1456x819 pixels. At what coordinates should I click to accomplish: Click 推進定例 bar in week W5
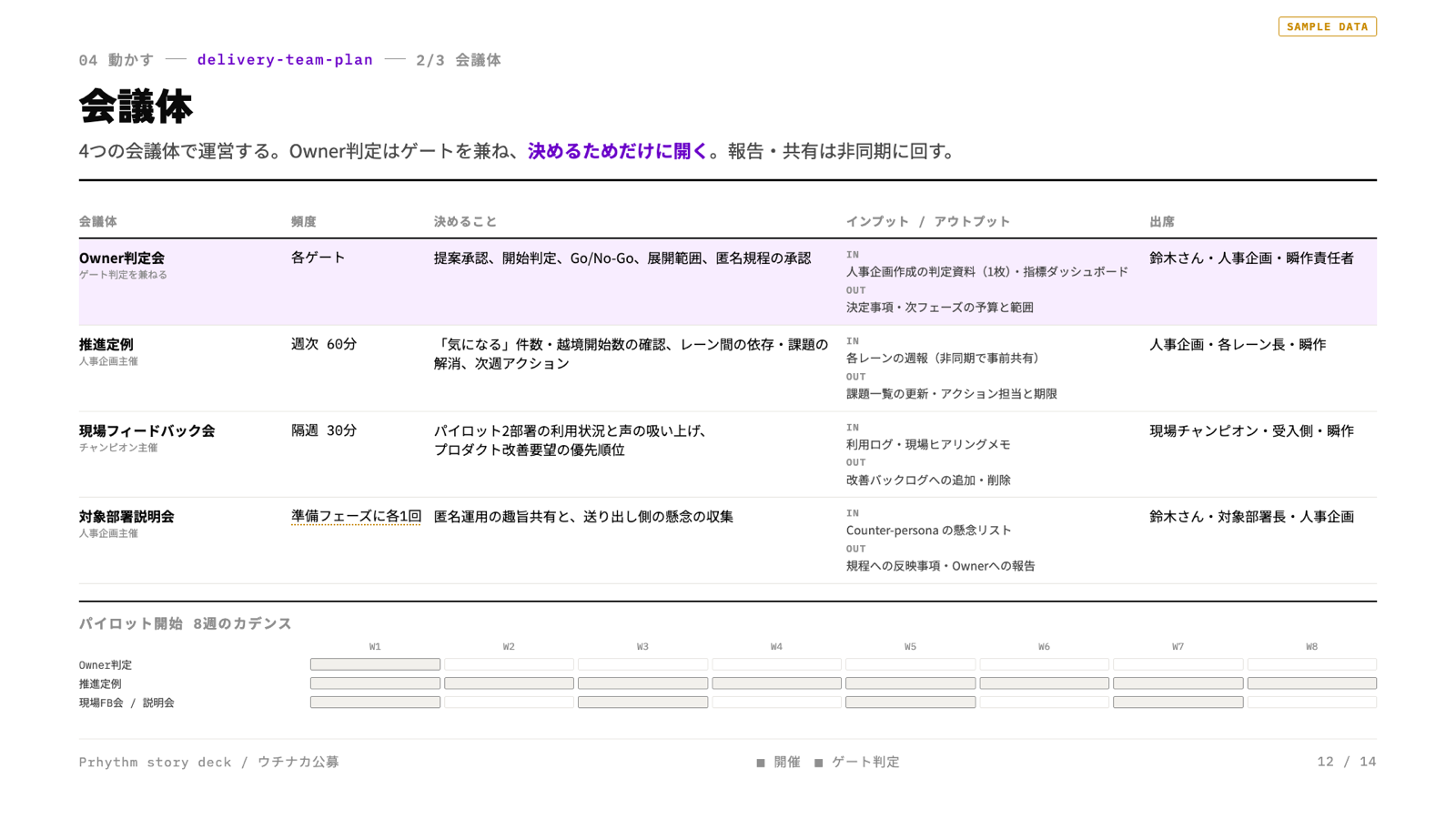(x=910, y=683)
